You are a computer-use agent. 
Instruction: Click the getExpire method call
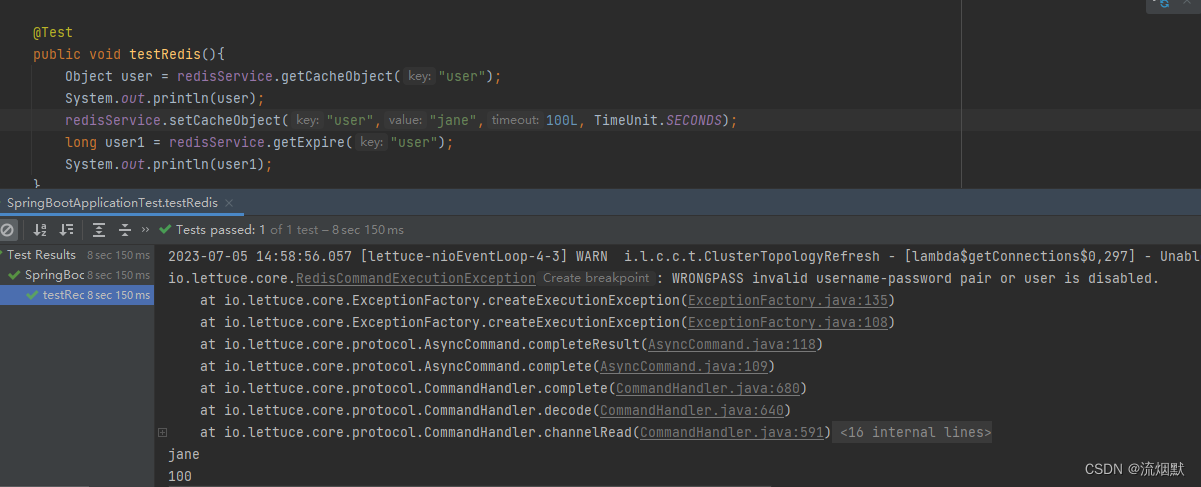coord(315,142)
